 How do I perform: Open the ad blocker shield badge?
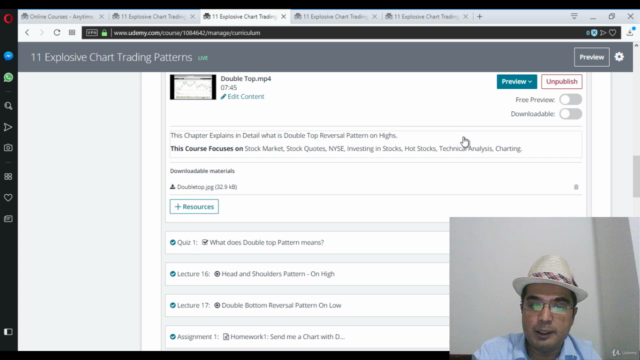pyautogui.click(x=593, y=33)
